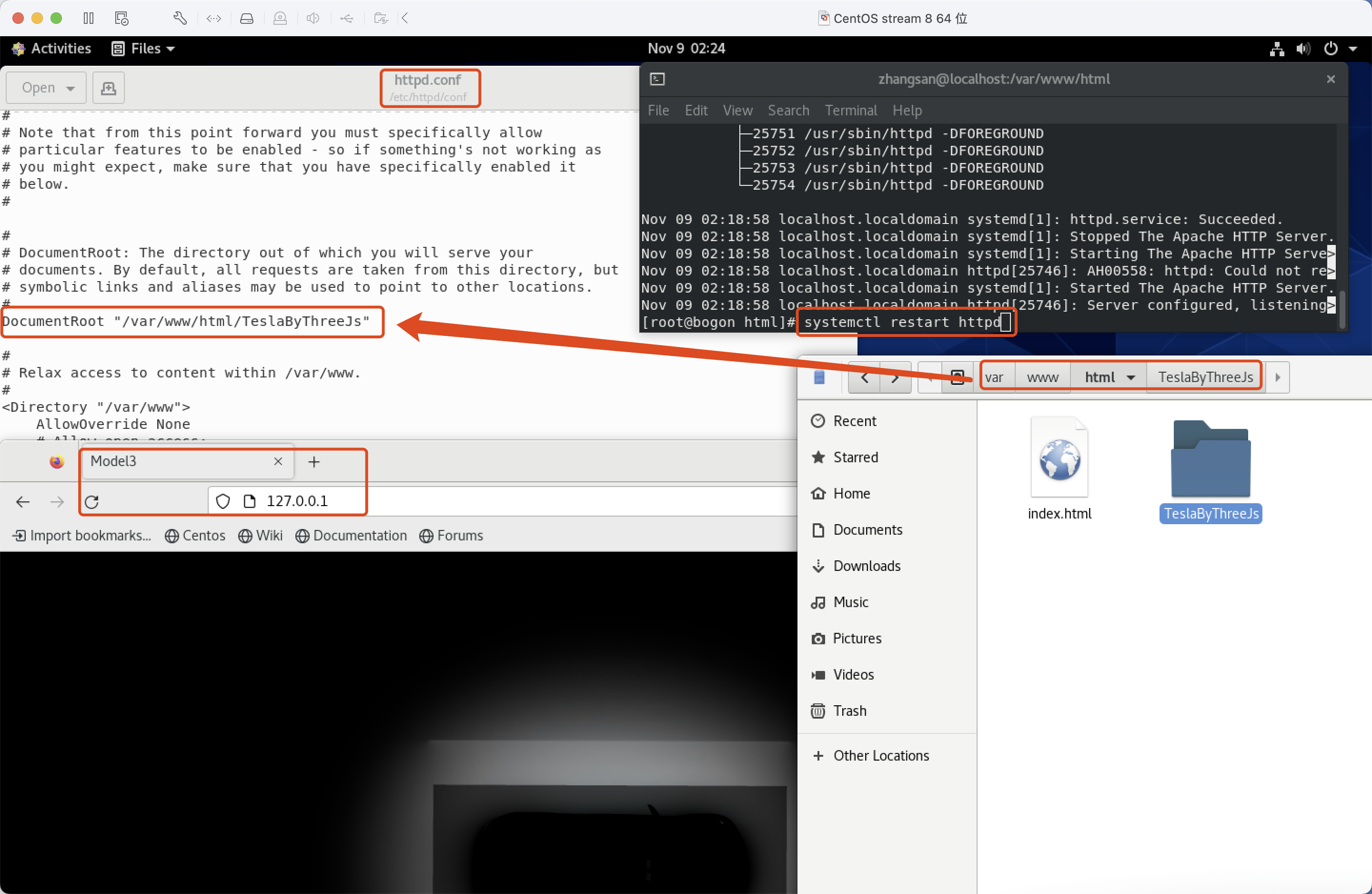This screenshot has height=894, width=1372.
Task: Click the new document icon in gedit
Action: coord(108,88)
